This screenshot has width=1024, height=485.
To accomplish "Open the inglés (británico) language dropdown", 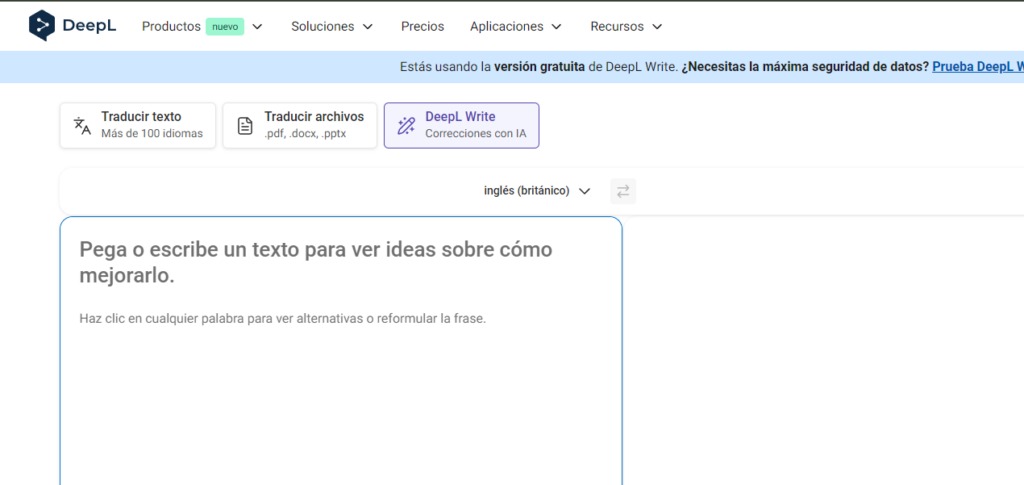I will [x=537, y=191].
